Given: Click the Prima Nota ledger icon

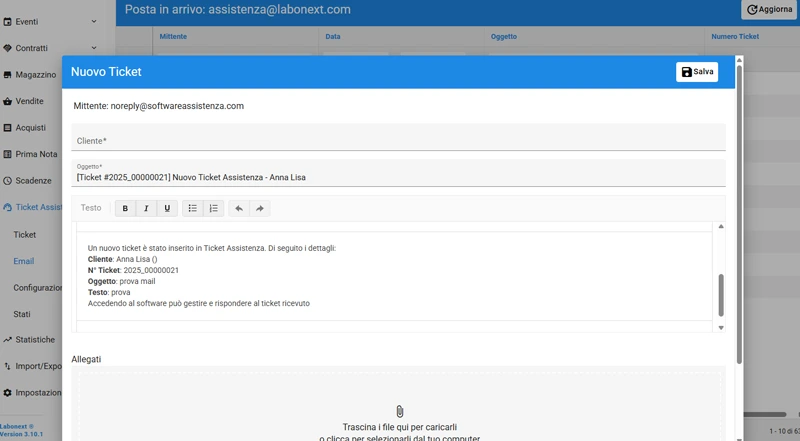Looking at the screenshot, I should point(7,154).
